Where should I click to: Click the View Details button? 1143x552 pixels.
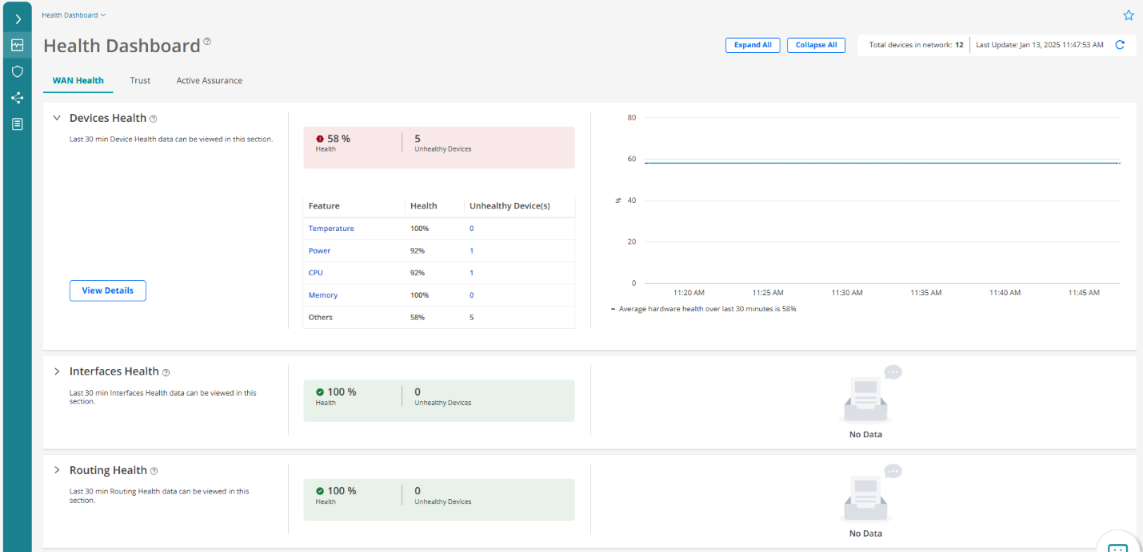(107, 290)
